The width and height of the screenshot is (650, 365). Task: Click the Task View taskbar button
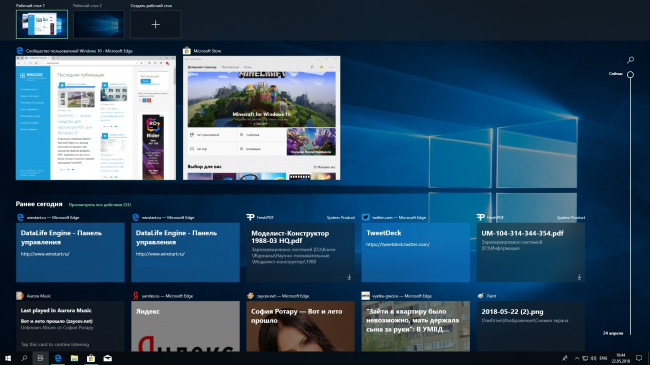(40, 358)
